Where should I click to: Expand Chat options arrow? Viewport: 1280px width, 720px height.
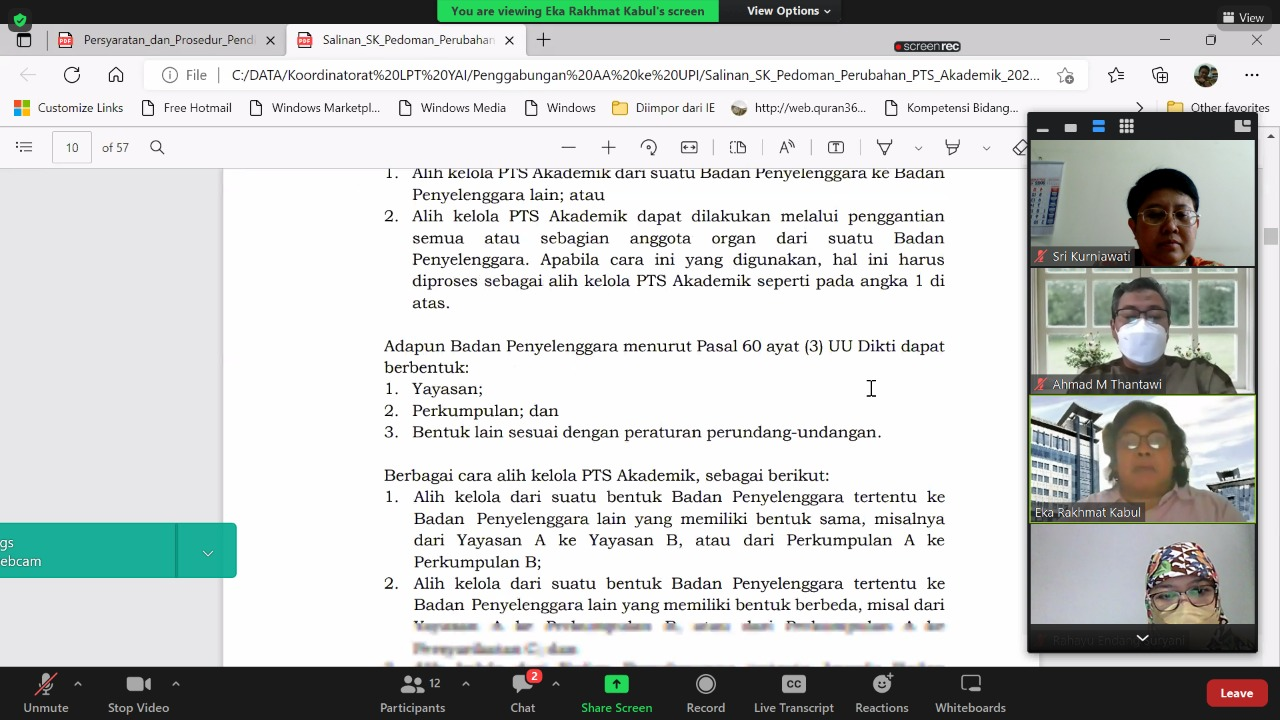(x=555, y=684)
